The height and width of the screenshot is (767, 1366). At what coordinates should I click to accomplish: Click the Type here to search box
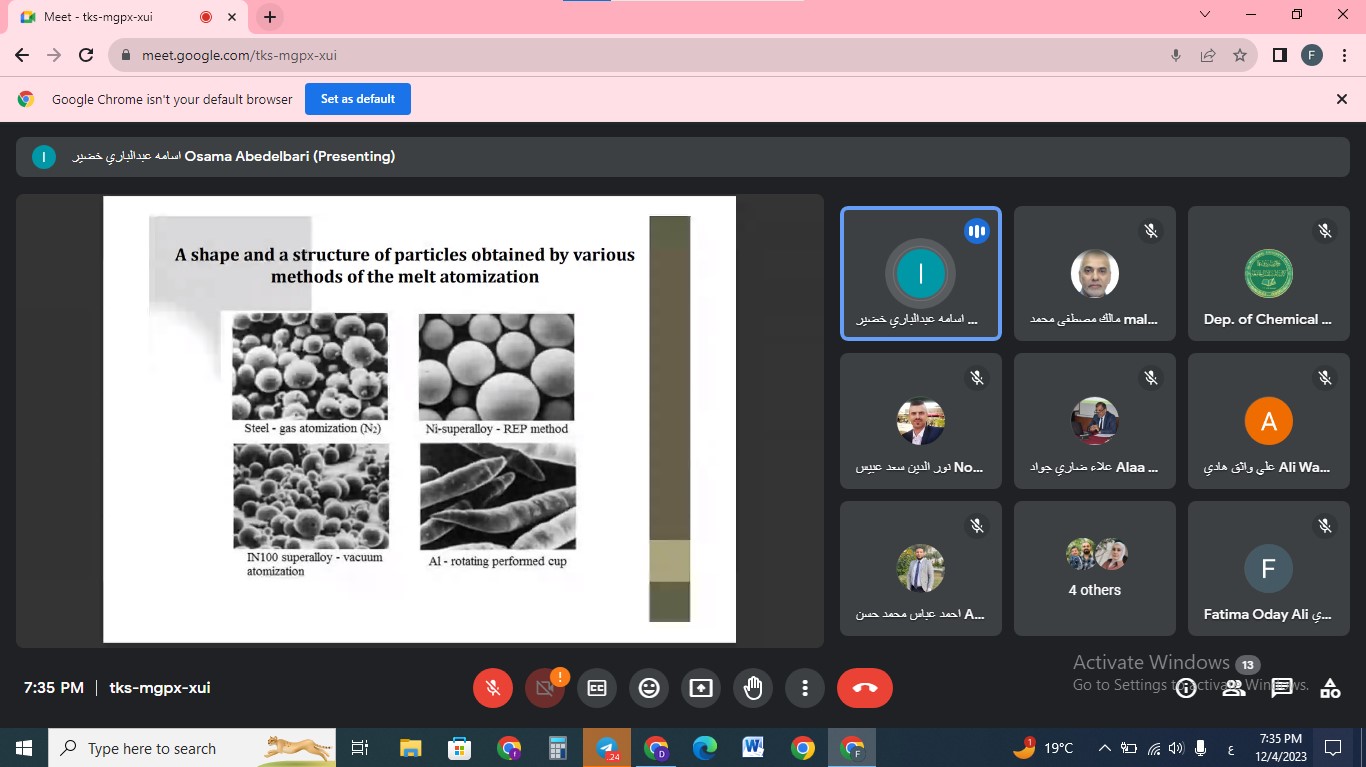tap(193, 748)
